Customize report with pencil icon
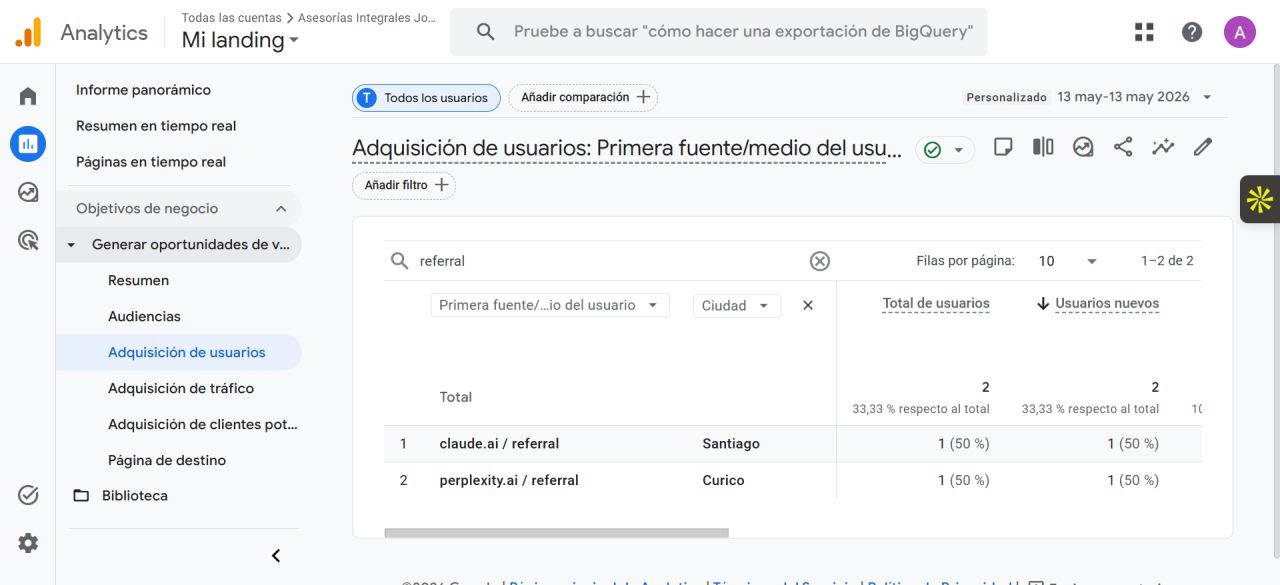This screenshot has width=1280, height=585. tap(1203, 147)
